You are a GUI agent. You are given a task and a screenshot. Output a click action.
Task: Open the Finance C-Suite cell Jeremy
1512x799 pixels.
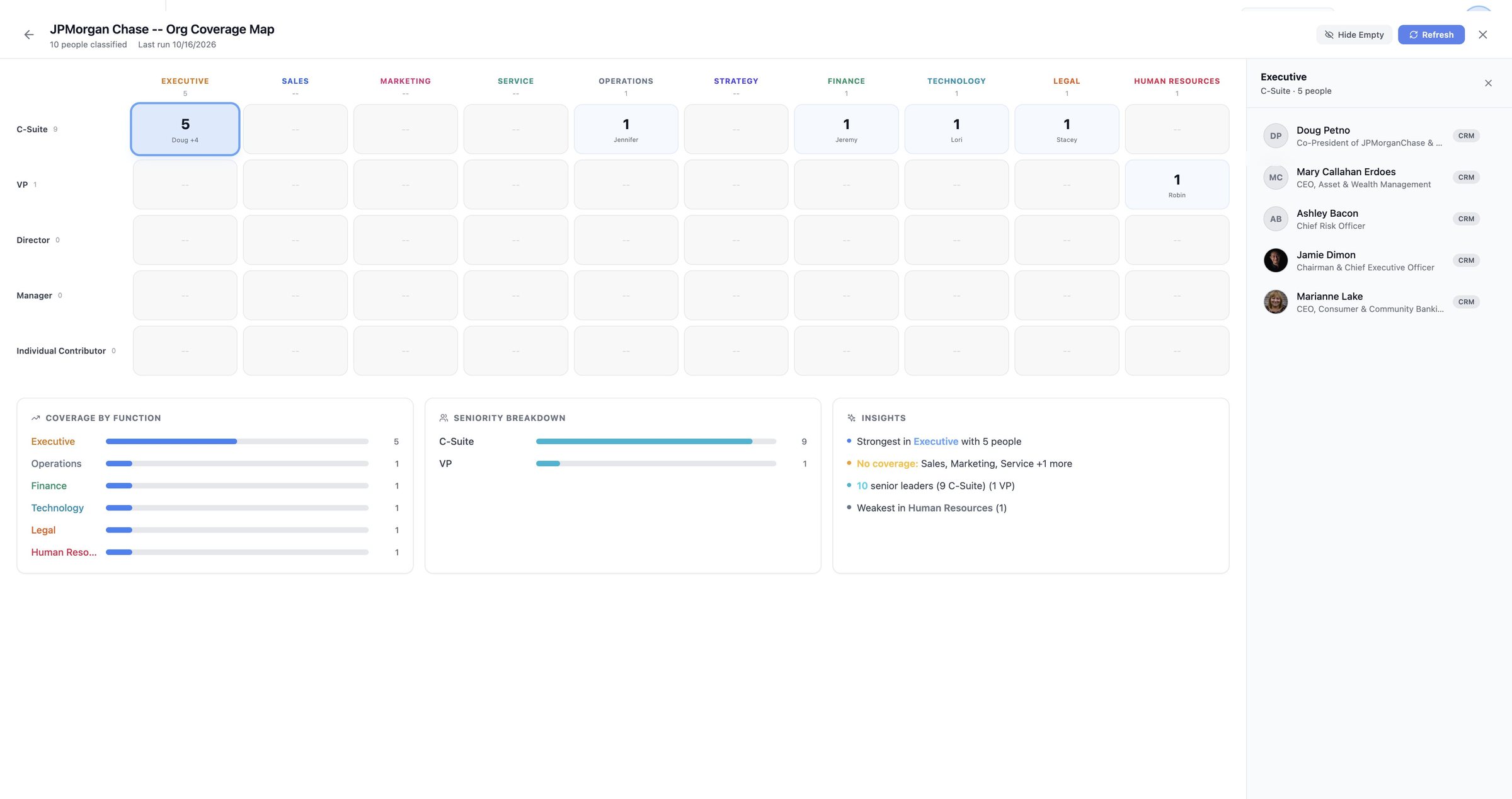tap(846, 129)
